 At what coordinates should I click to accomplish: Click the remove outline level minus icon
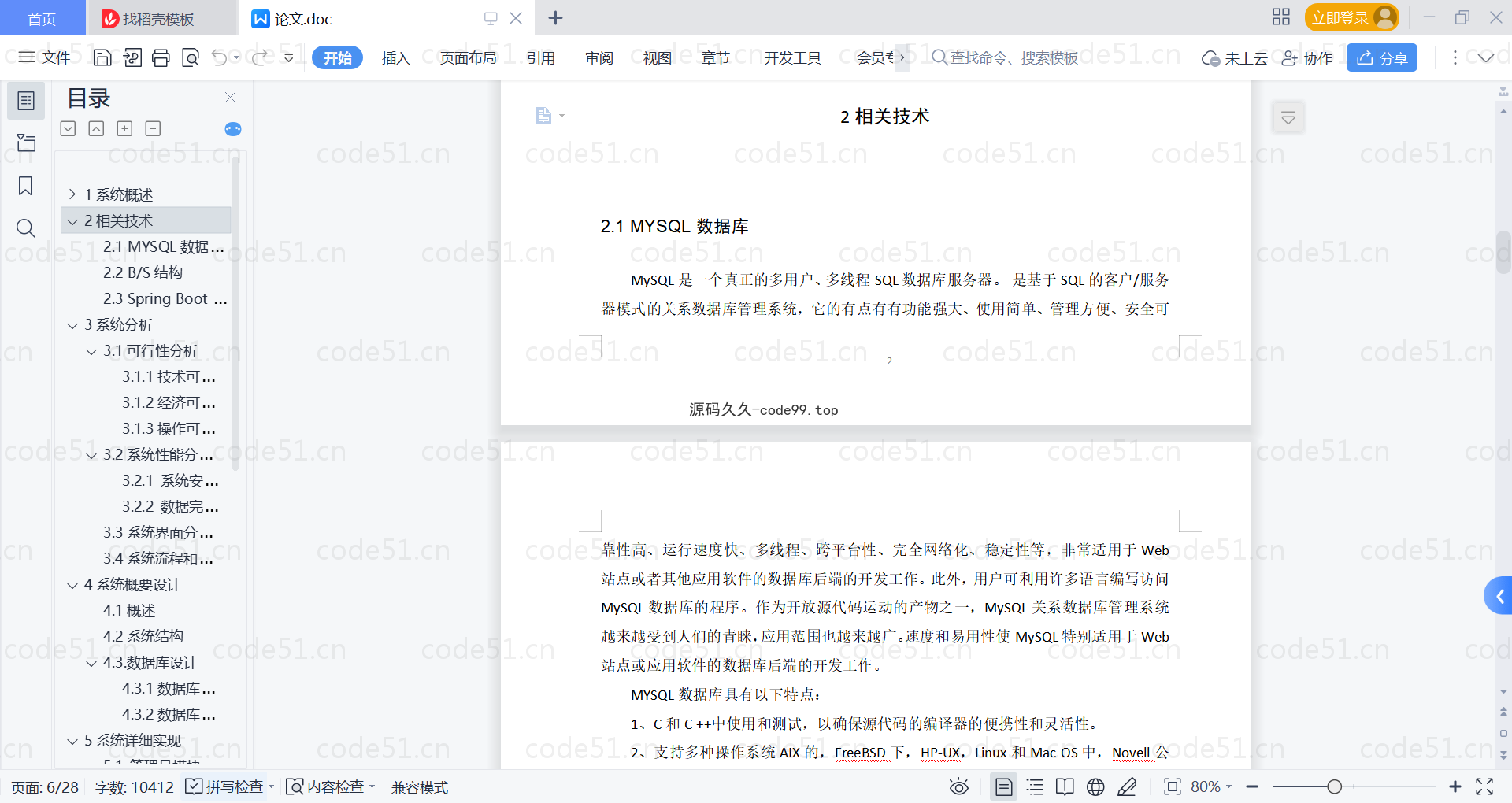tap(154, 128)
